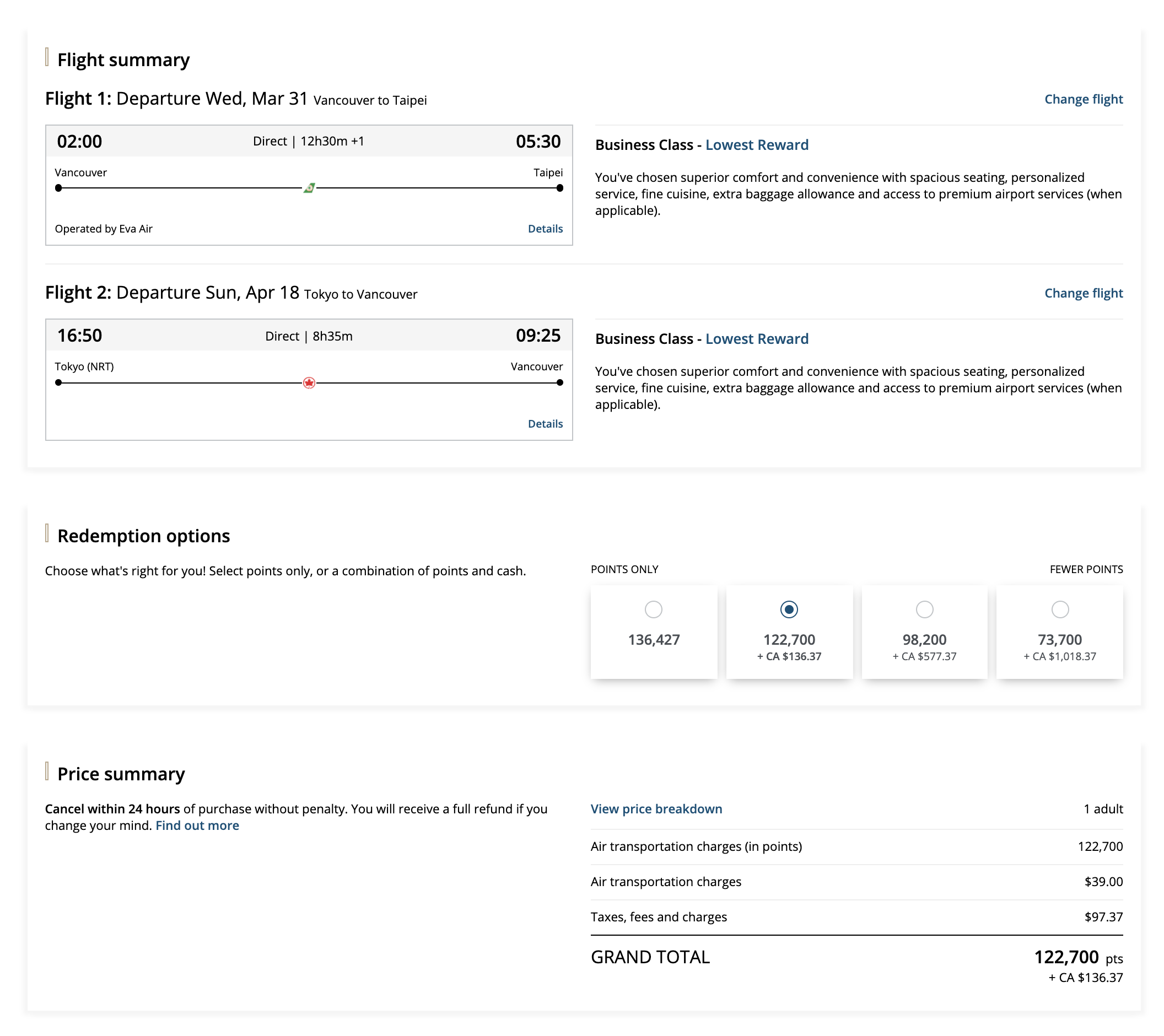Select the 122,700 points plus cash option

pos(788,609)
